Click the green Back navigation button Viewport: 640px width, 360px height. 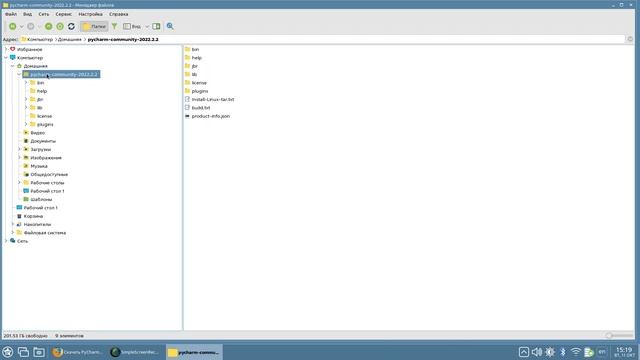pos(13,26)
